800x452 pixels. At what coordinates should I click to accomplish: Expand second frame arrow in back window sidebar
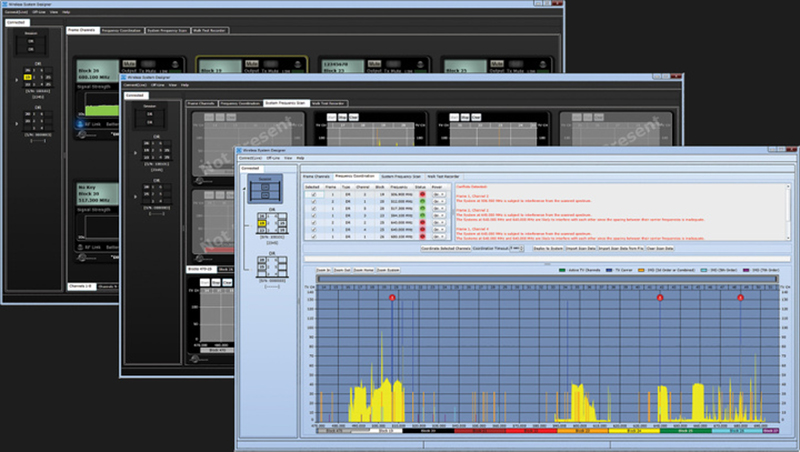pyautogui.click(x=17, y=123)
